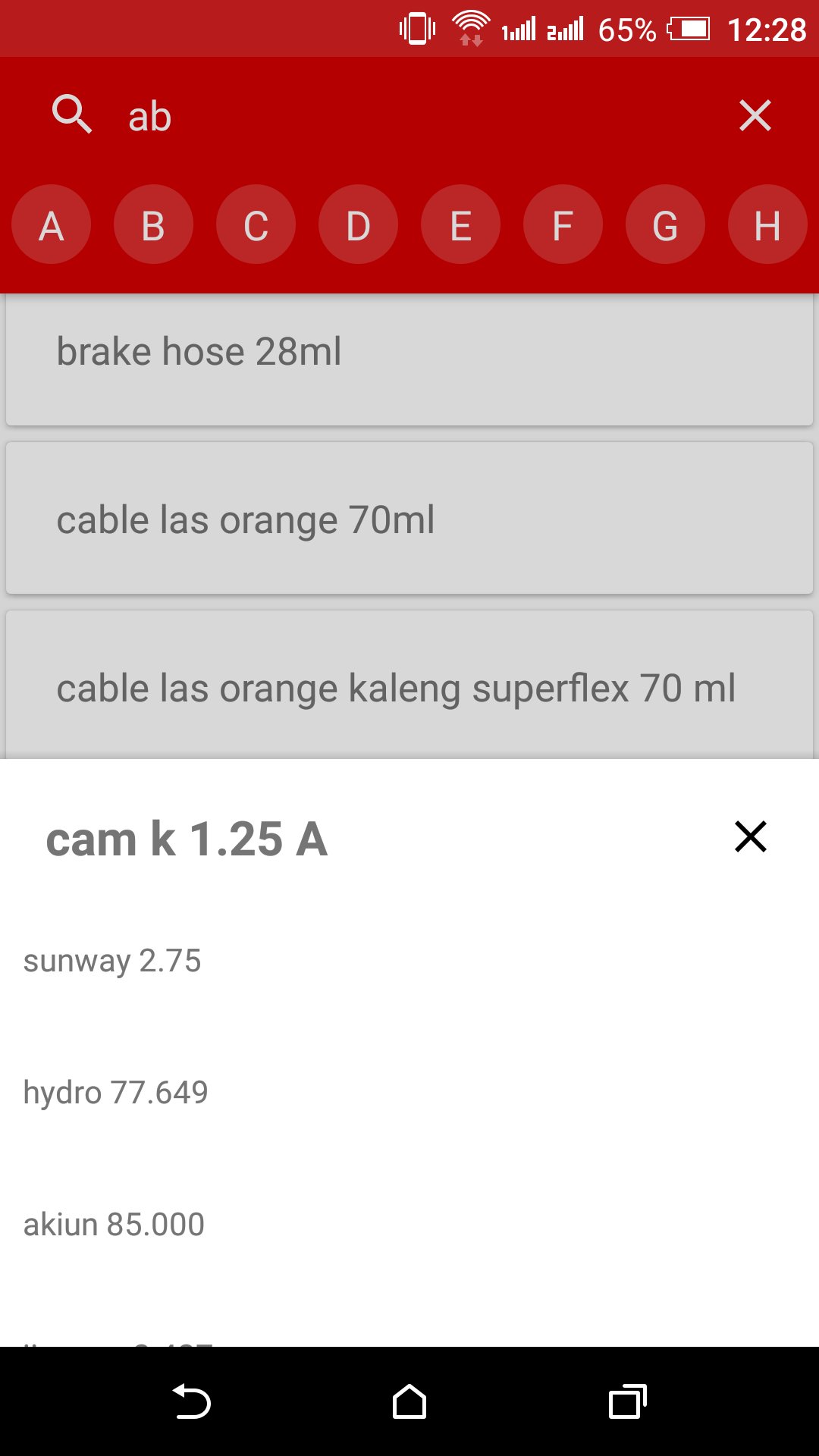Go to the Android home screen

click(409, 1401)
